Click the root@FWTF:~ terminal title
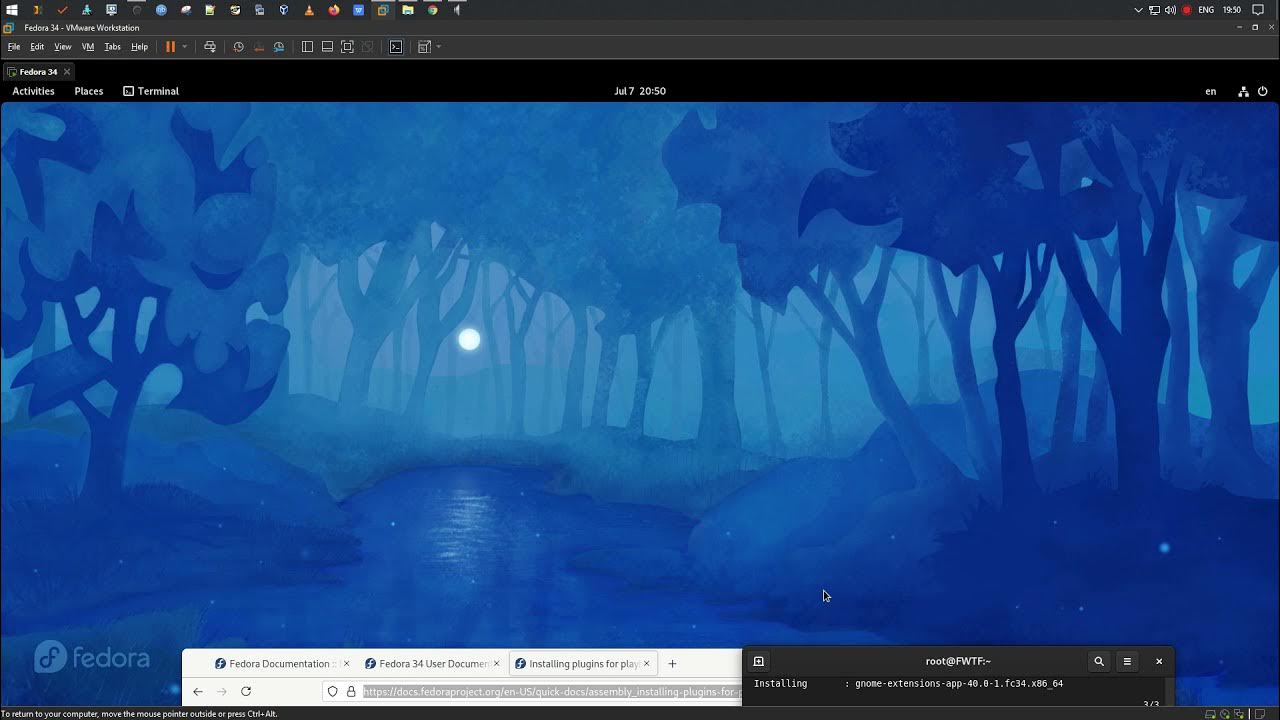This screenshot has height=720, width=1280. click(x=958, y=661)
